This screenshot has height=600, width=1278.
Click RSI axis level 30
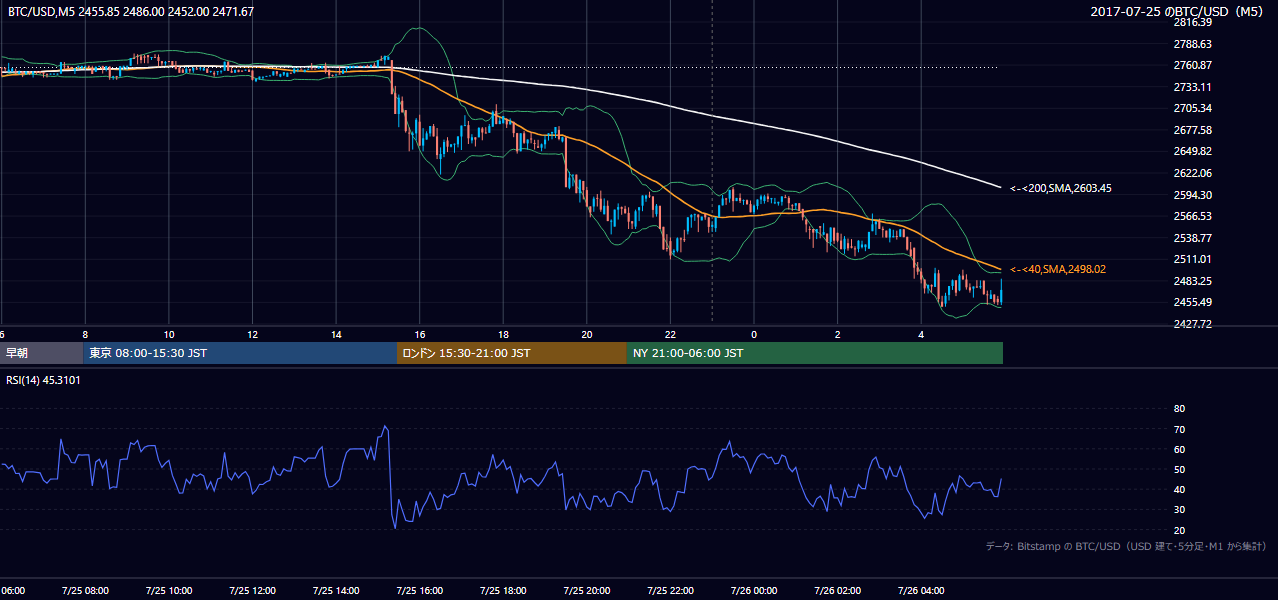pos(1179,510)
